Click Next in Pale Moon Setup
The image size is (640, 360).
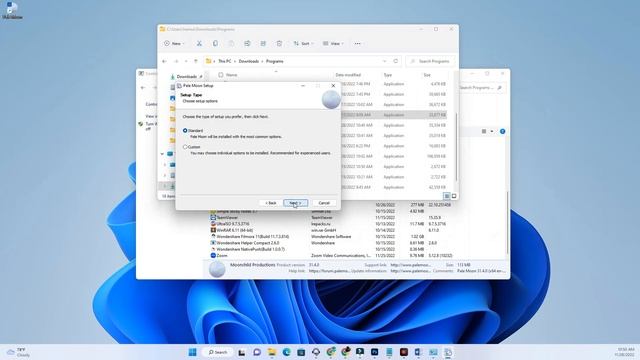click(296, 203)
